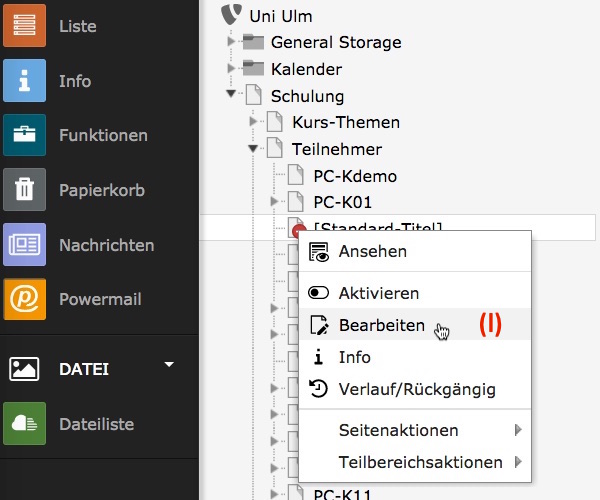
Task: Collapse the Schulung tree node
Action: pos(231,96)
